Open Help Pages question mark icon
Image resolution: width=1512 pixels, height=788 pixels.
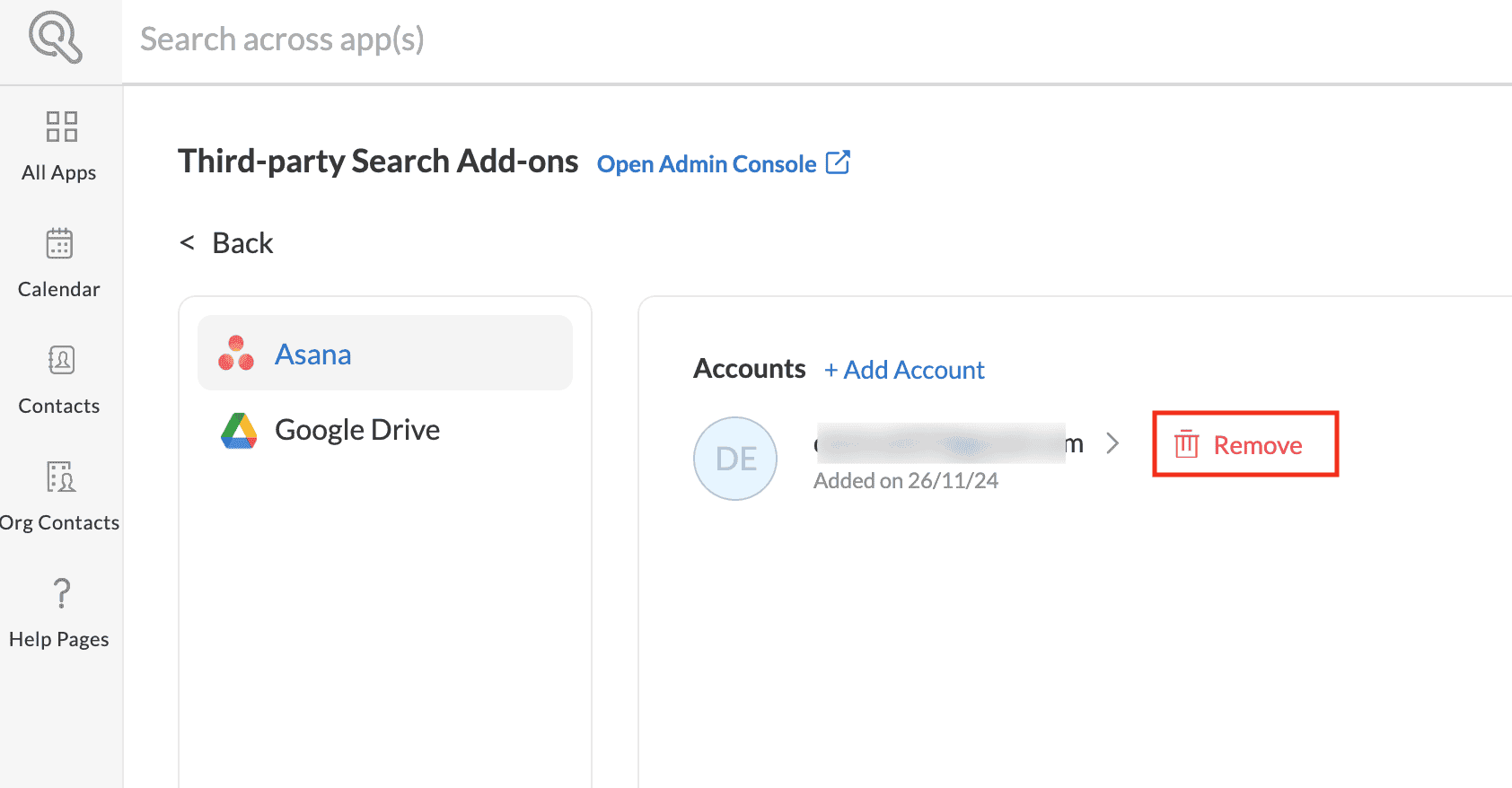pos(61,593)
